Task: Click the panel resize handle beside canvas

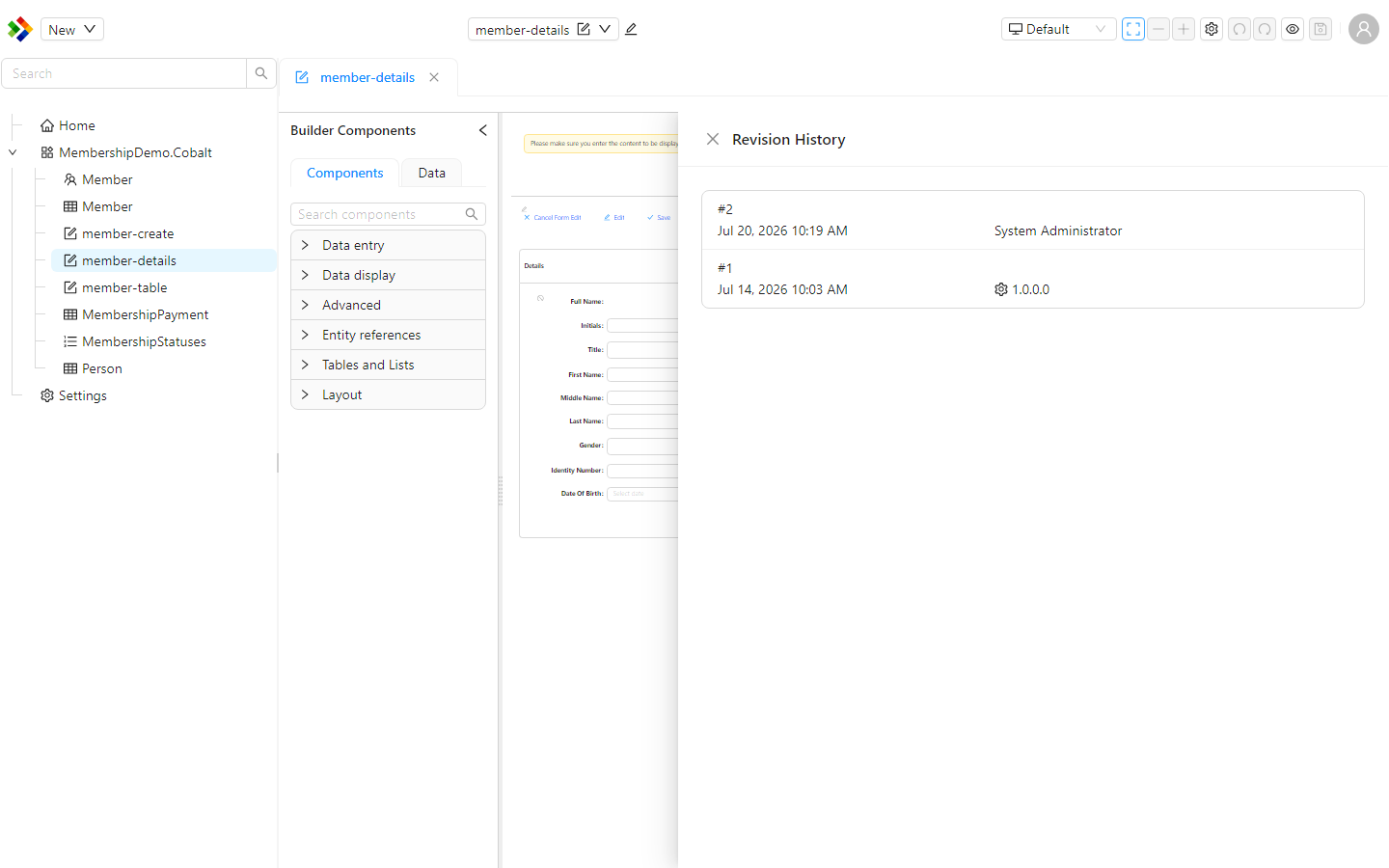Action: point(500,491)
